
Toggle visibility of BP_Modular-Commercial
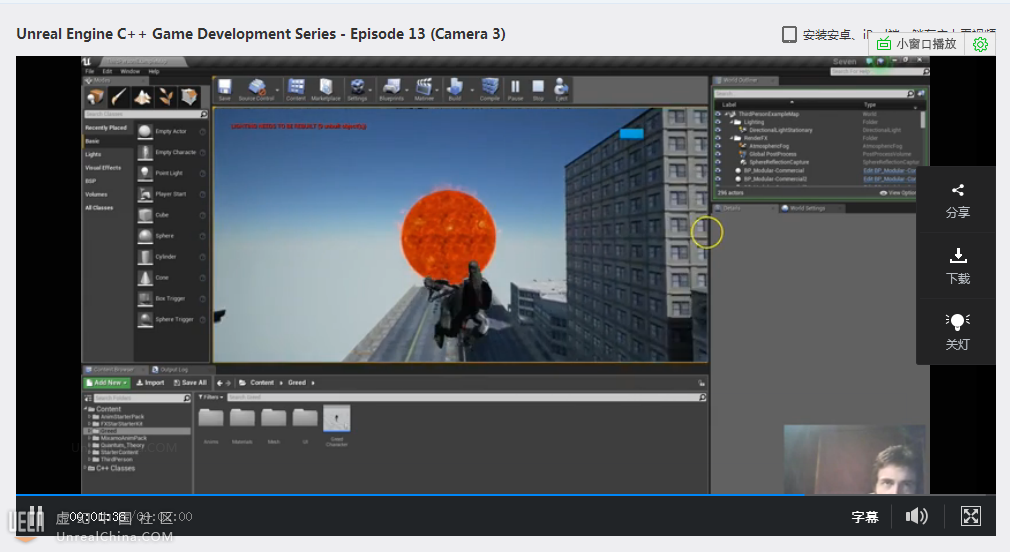(x=718, y=171)
